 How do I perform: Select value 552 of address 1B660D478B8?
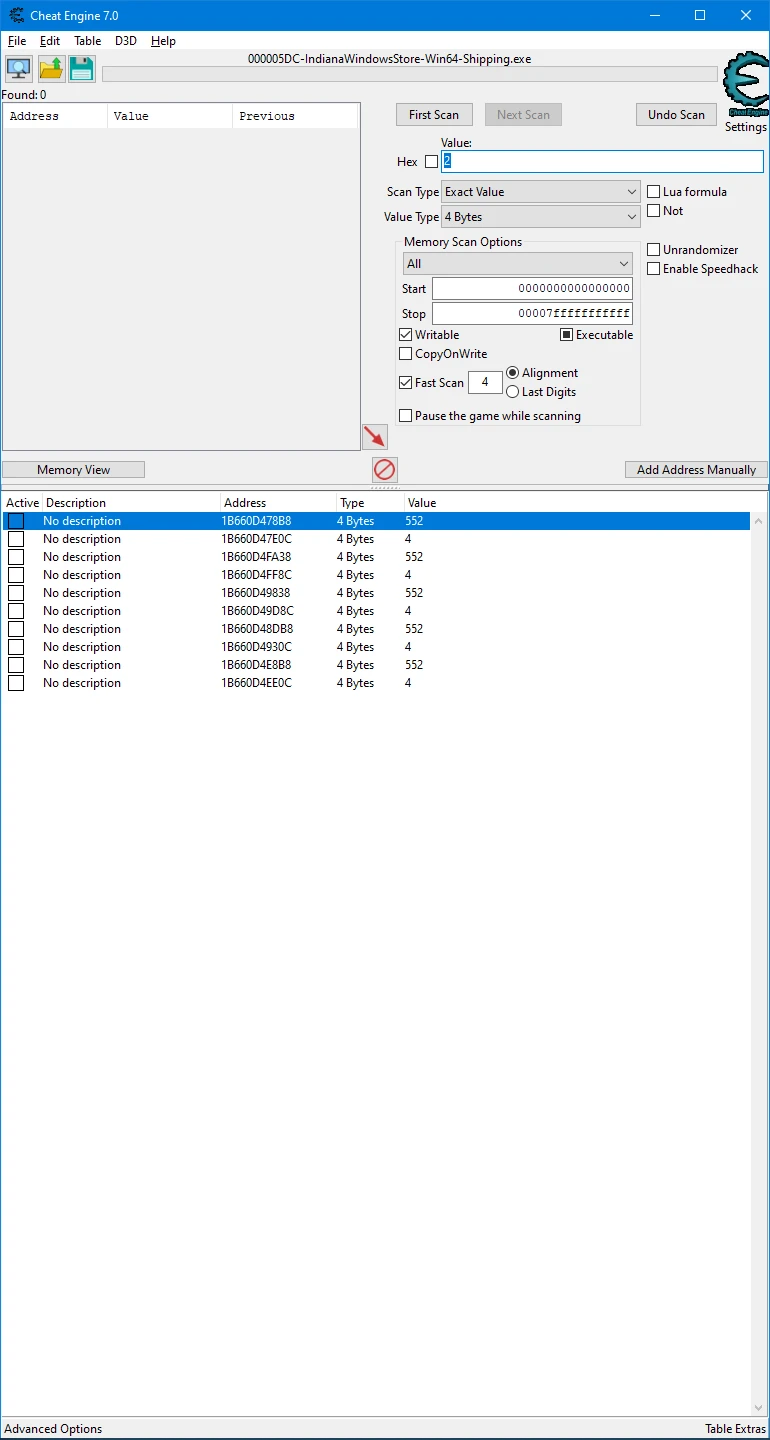[414, 521]
